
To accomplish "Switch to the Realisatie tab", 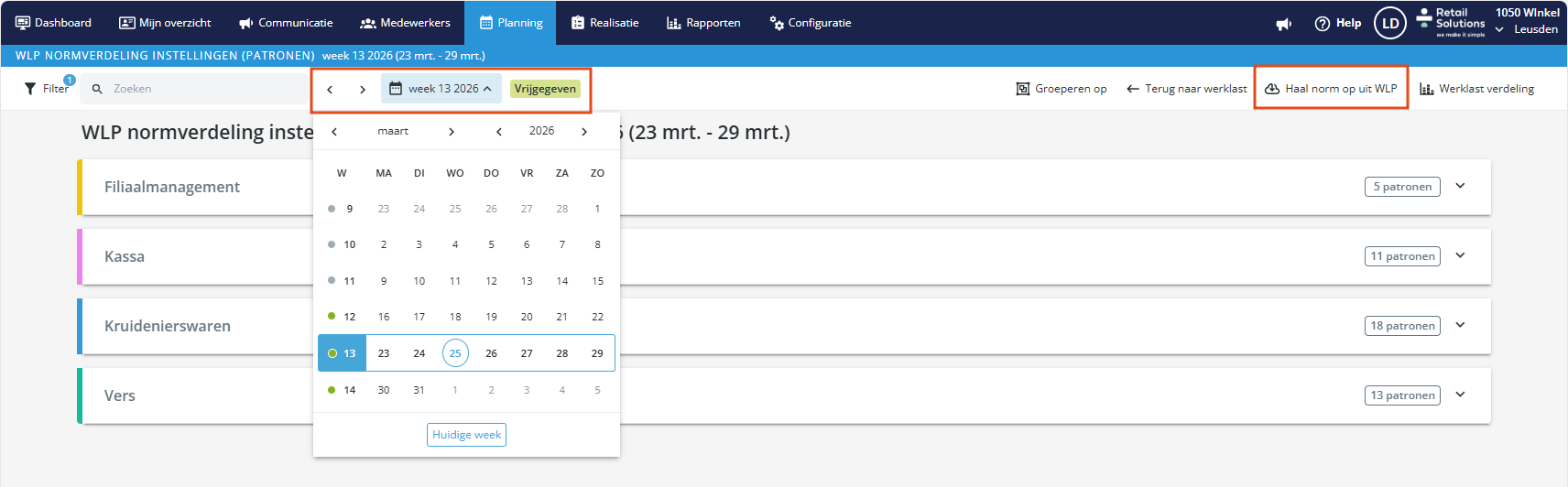I will 605,23.
